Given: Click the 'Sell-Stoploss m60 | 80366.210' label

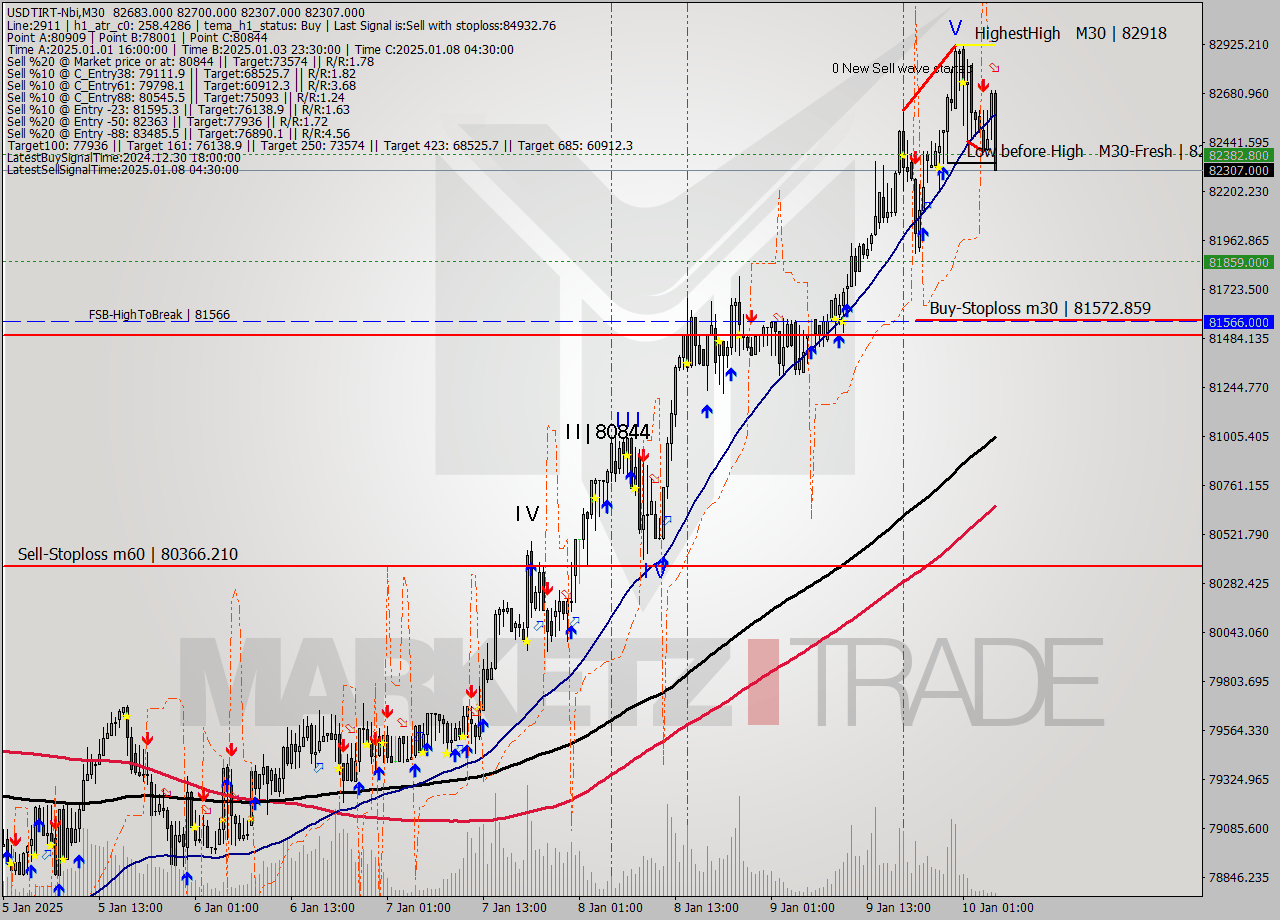Looking at the screenshot, I should [x=128, y=554].
